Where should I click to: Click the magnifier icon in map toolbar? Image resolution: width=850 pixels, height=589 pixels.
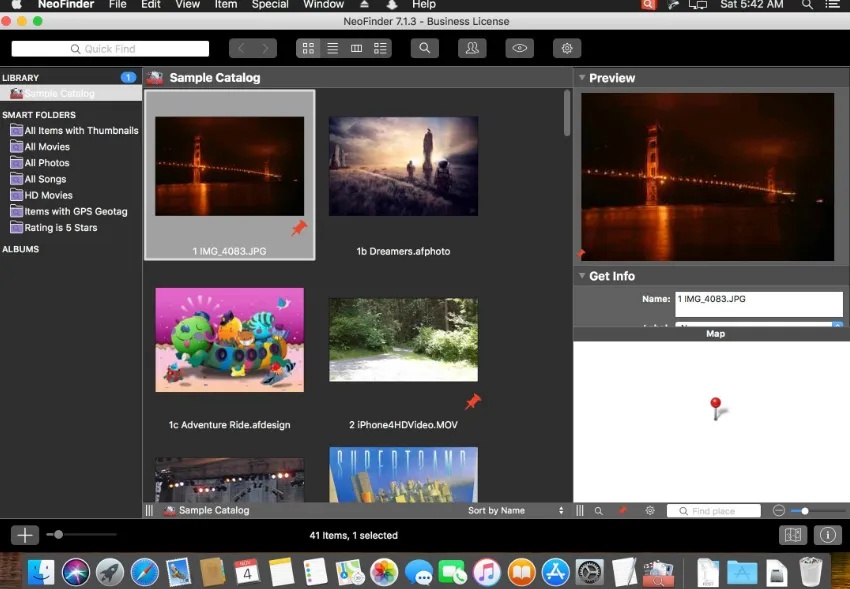(x=598, y=510)
